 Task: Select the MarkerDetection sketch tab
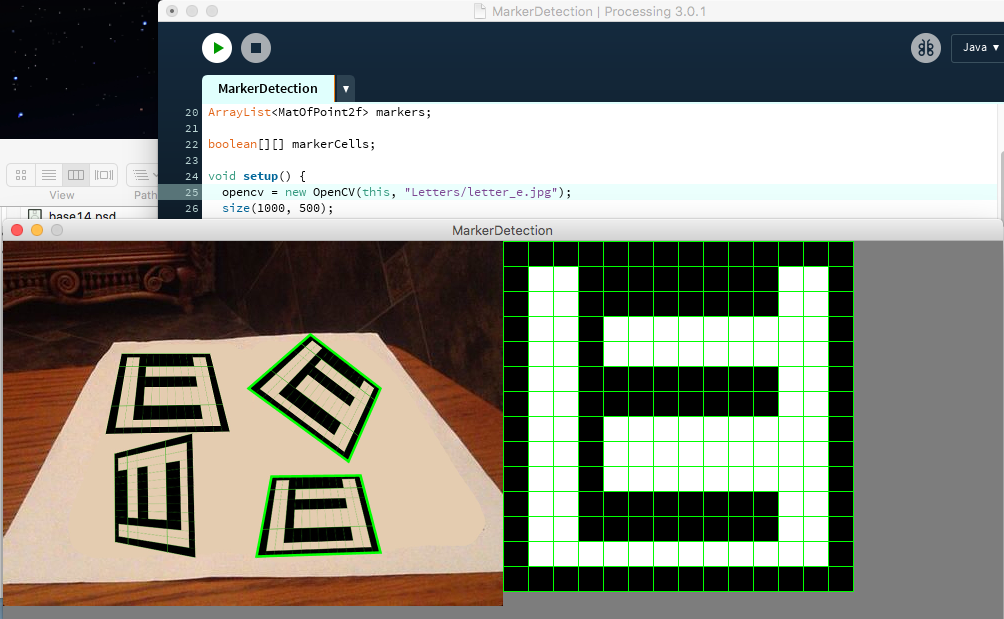tap(267, 89)
